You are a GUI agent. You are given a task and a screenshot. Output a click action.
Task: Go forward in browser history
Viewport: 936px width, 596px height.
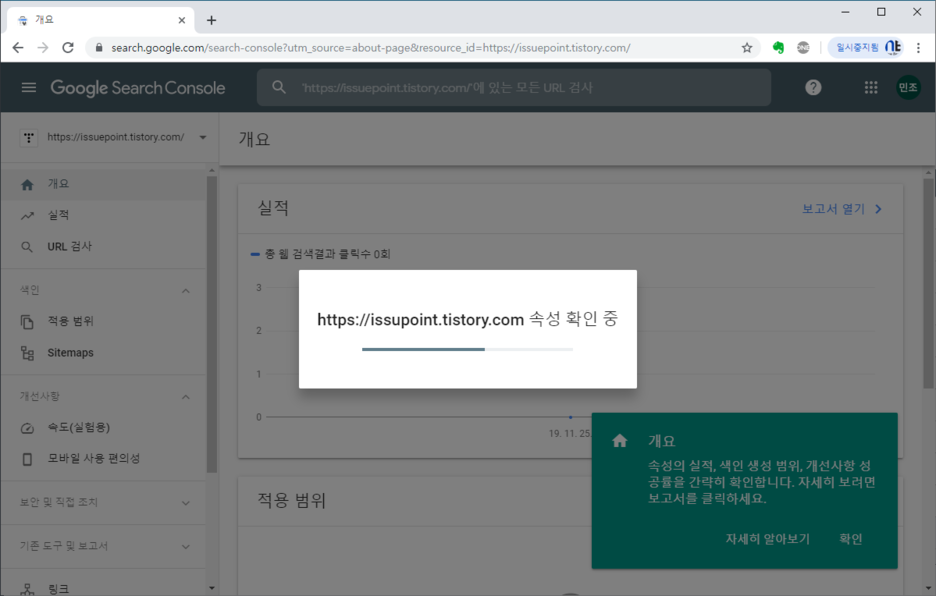coord(43,48)
